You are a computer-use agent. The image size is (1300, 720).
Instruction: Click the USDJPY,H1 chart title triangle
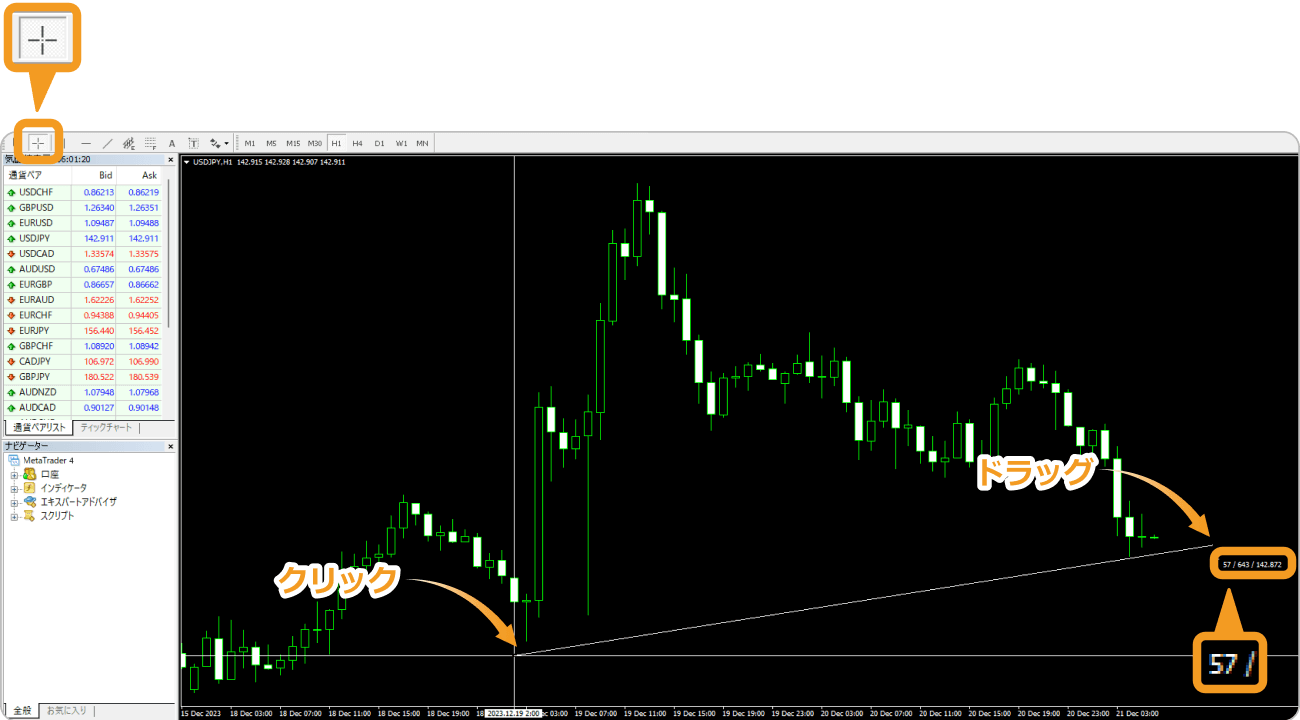[187, 161]
